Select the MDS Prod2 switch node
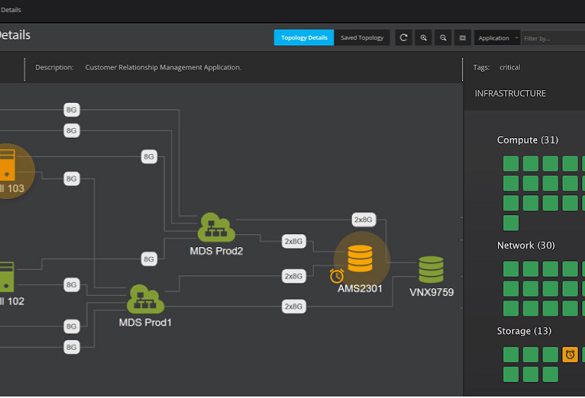The image size is (585, 398). point(216,227)
